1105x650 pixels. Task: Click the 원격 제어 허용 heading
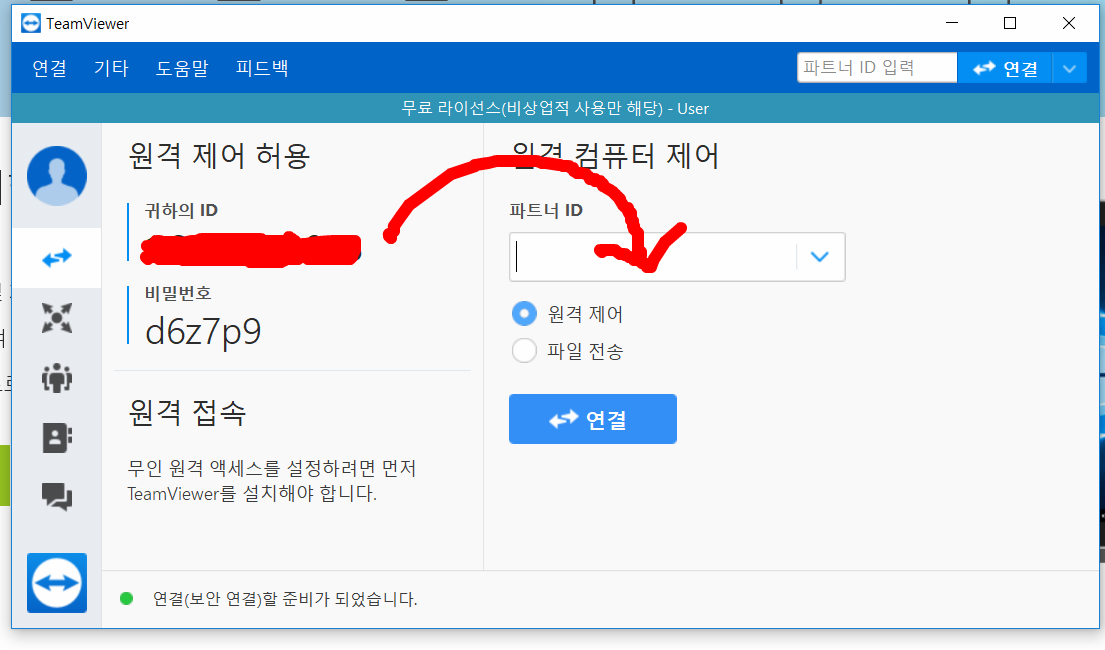(219, 156)
